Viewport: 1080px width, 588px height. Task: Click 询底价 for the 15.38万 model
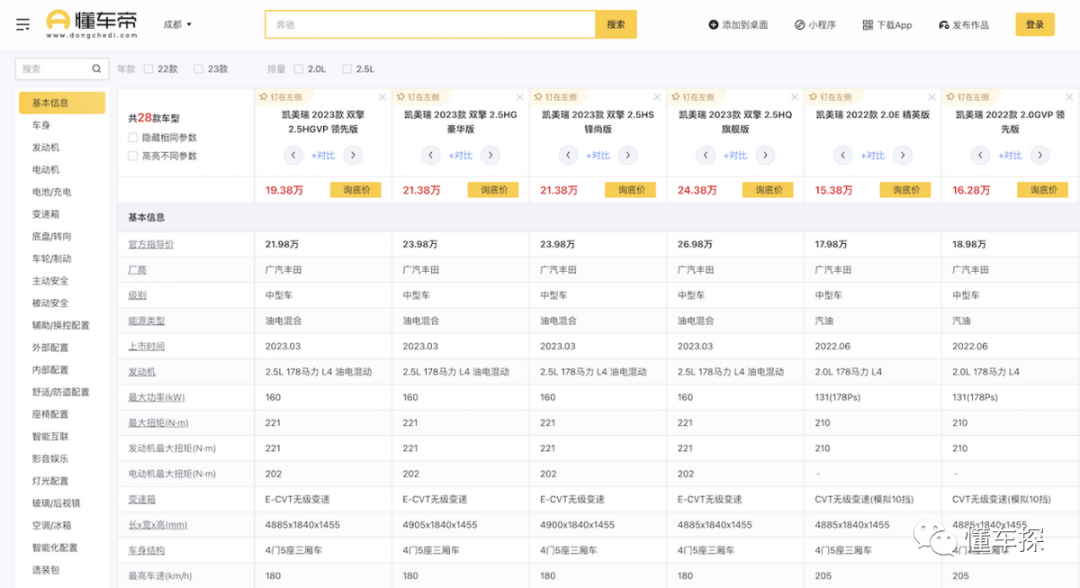(906, 190)
